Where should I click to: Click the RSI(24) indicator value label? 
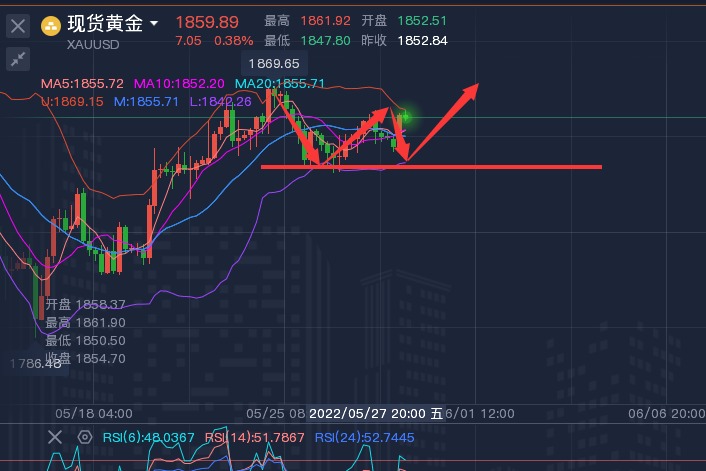pos(364,438)
